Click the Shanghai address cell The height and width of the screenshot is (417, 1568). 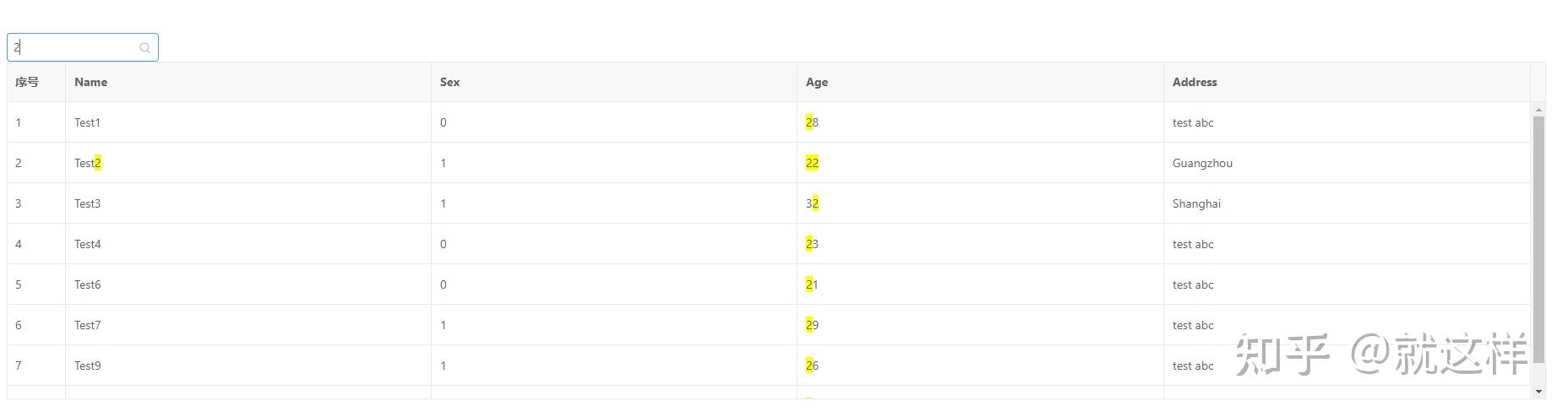pos(1196,203)
